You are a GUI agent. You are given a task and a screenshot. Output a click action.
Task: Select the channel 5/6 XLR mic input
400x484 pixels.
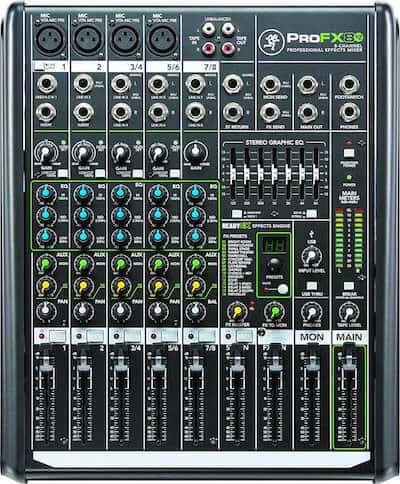162,39
